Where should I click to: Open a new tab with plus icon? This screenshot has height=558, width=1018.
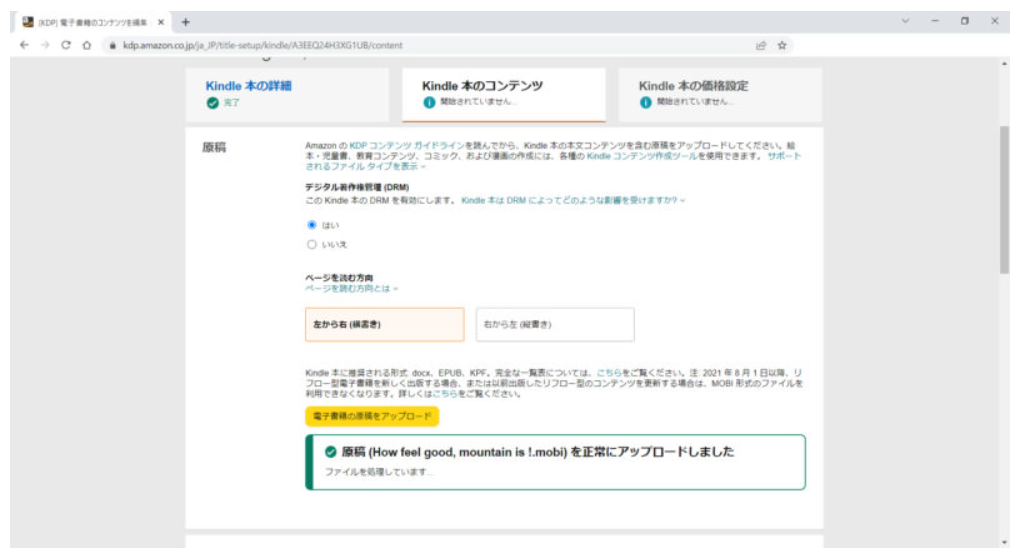(x=186, y=22)
